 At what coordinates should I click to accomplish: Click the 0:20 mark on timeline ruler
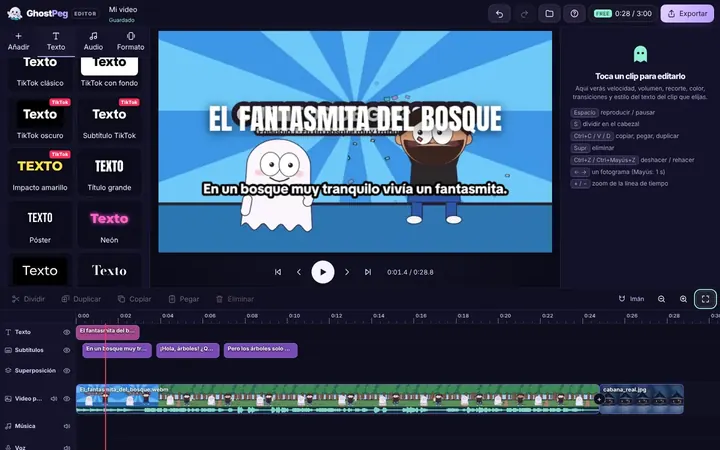point(505,316)
